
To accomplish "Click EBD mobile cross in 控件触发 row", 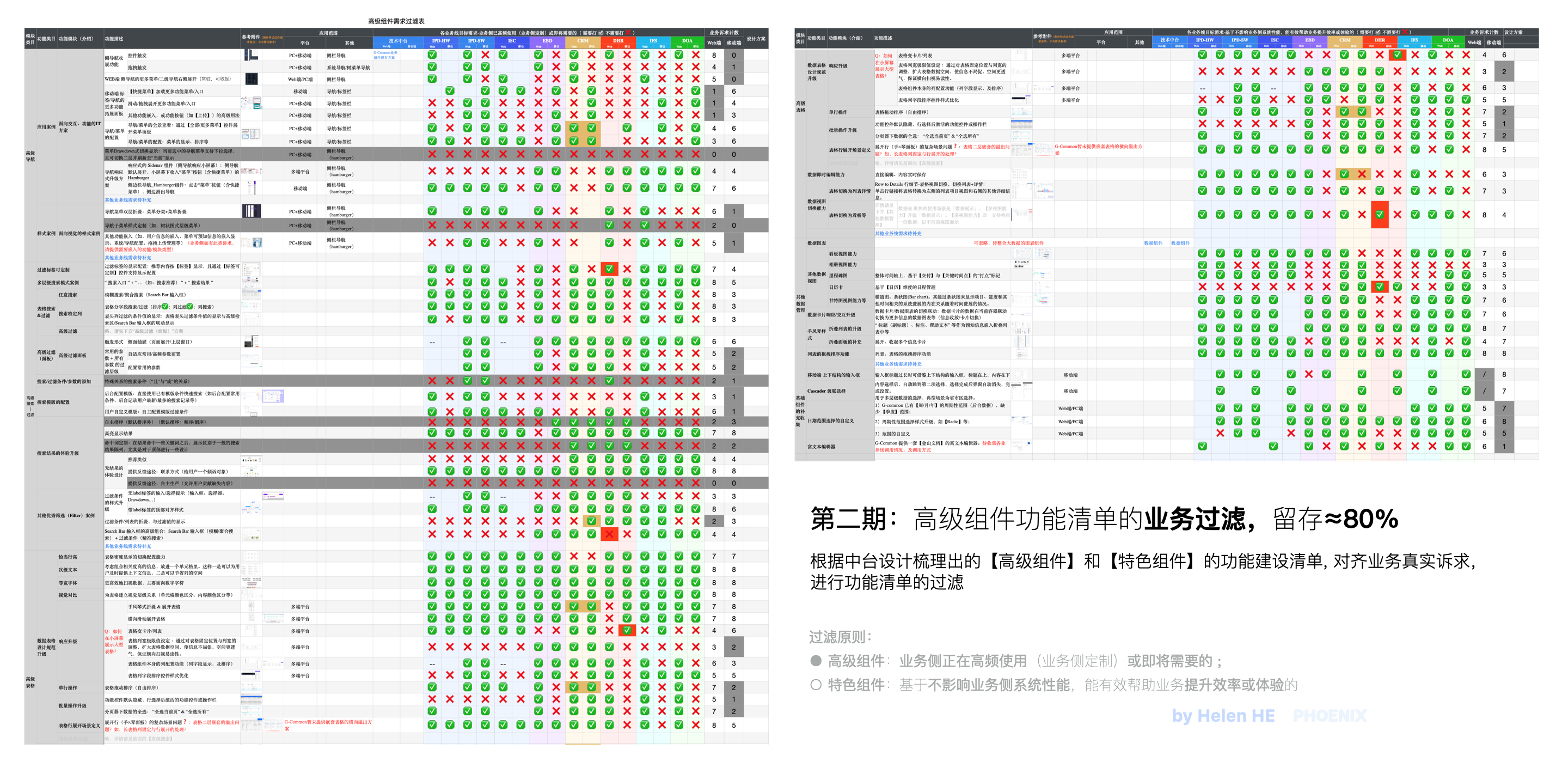I will (556, 55).
